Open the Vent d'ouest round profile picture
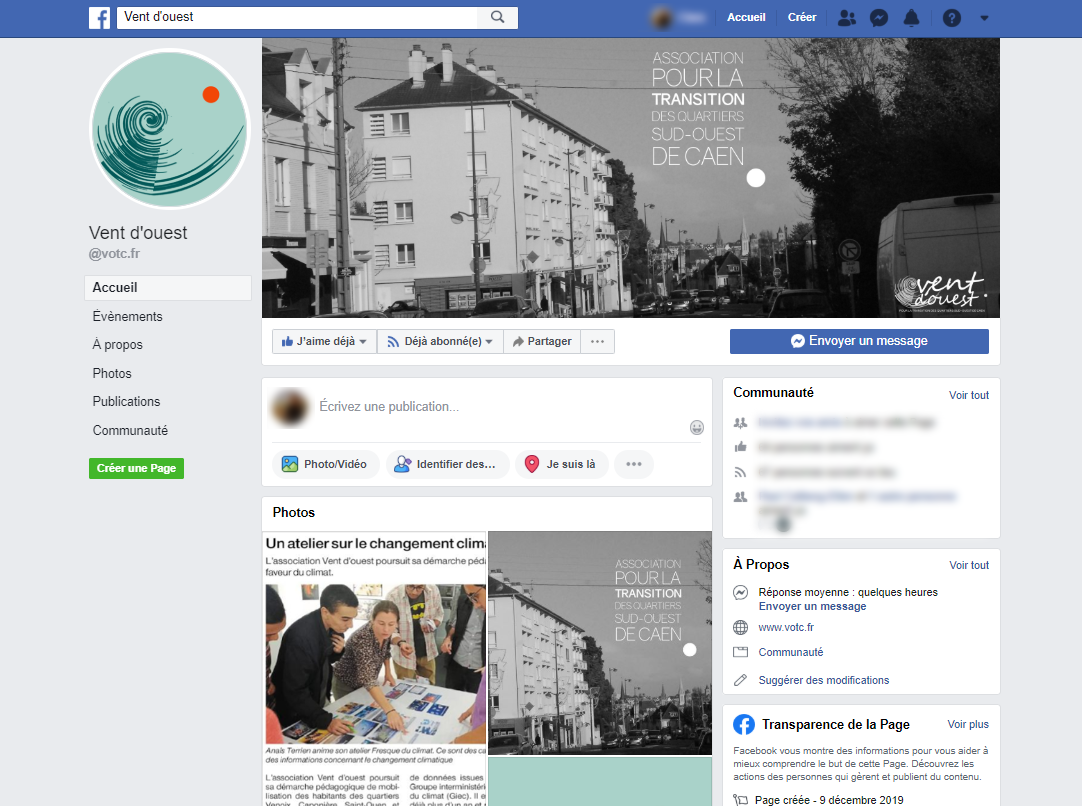The width and height of the screenshot is (1082, 806). (170, 128)
